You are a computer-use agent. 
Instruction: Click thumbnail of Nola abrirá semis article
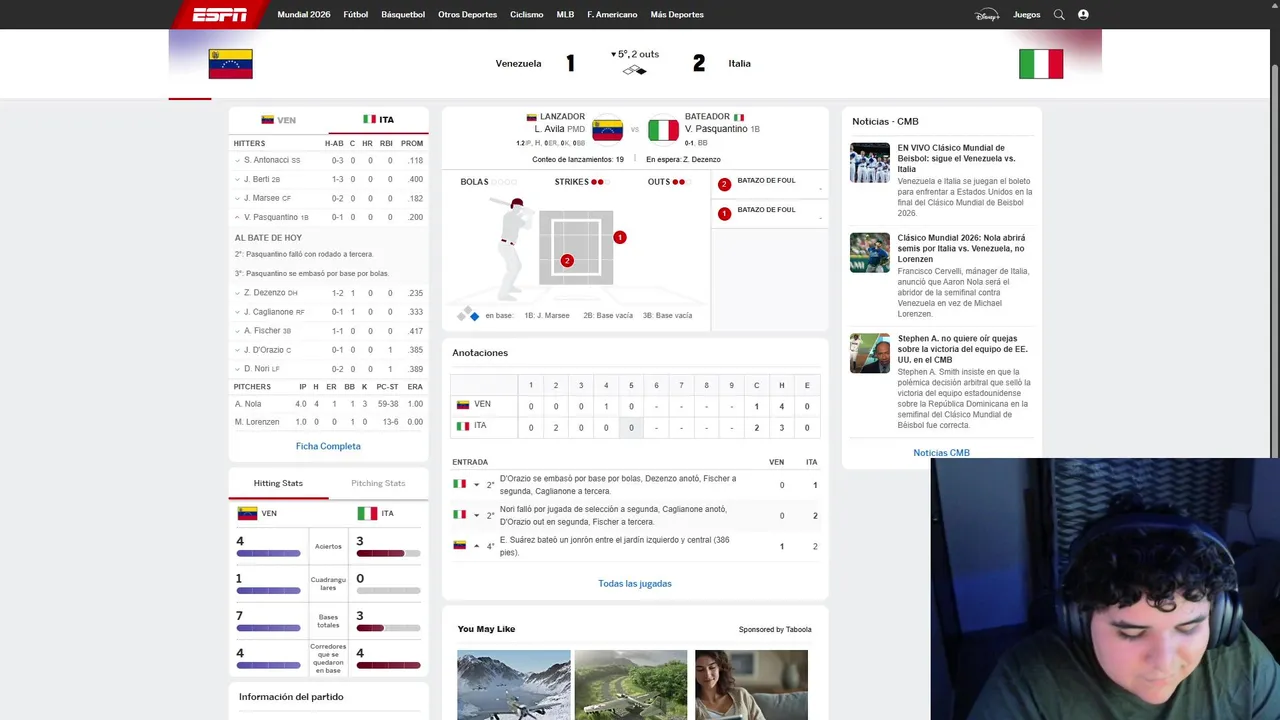[870, 253]
